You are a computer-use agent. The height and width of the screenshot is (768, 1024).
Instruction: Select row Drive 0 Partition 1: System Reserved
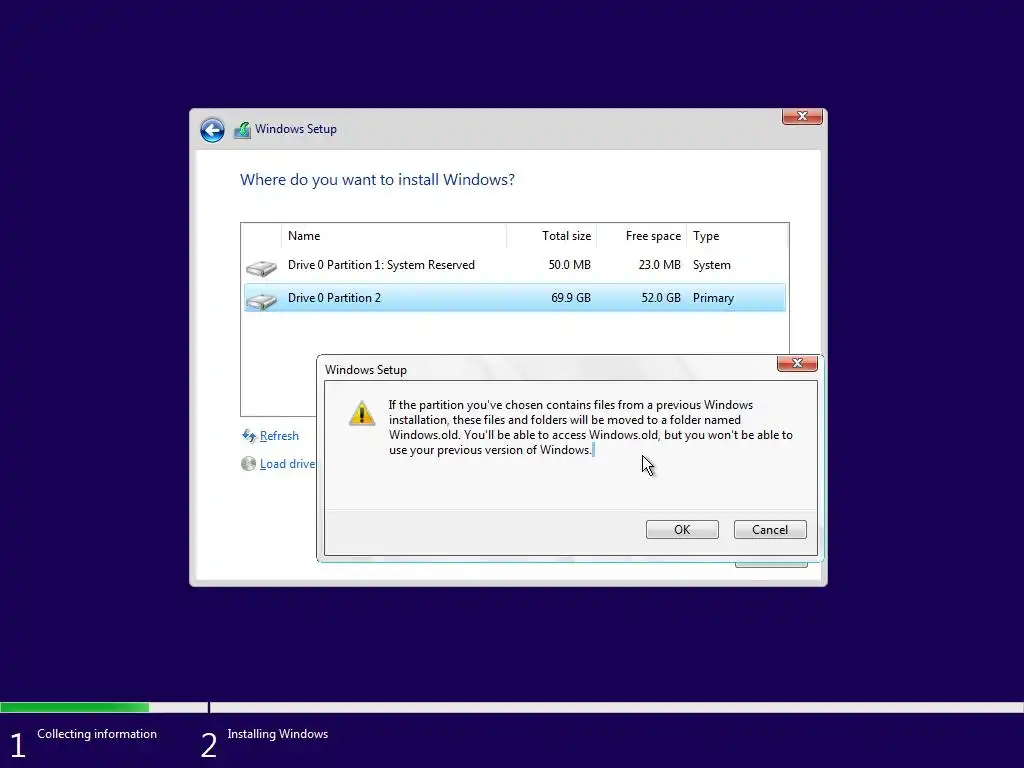(515, 265)
